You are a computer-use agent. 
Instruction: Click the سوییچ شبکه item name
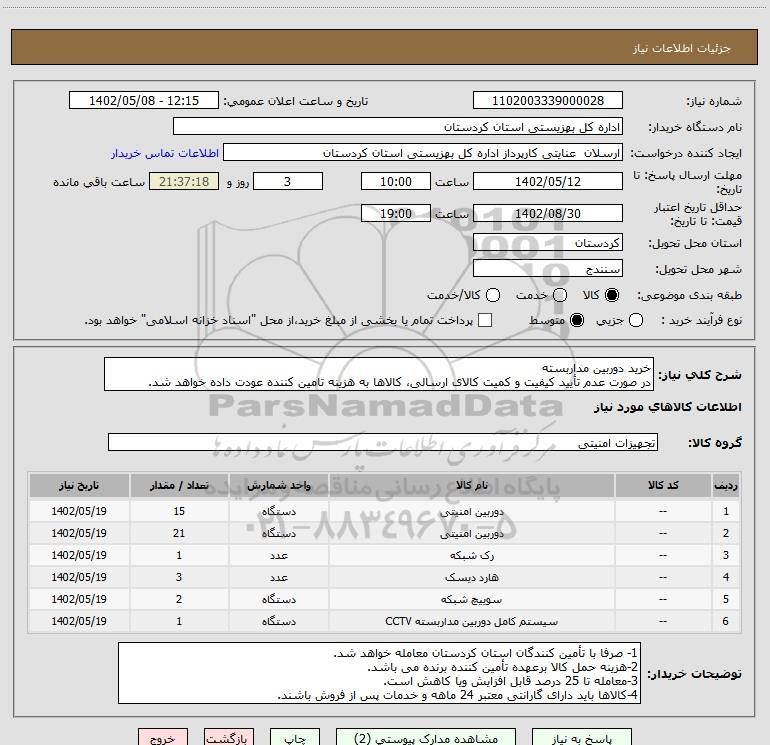[471, 599]
